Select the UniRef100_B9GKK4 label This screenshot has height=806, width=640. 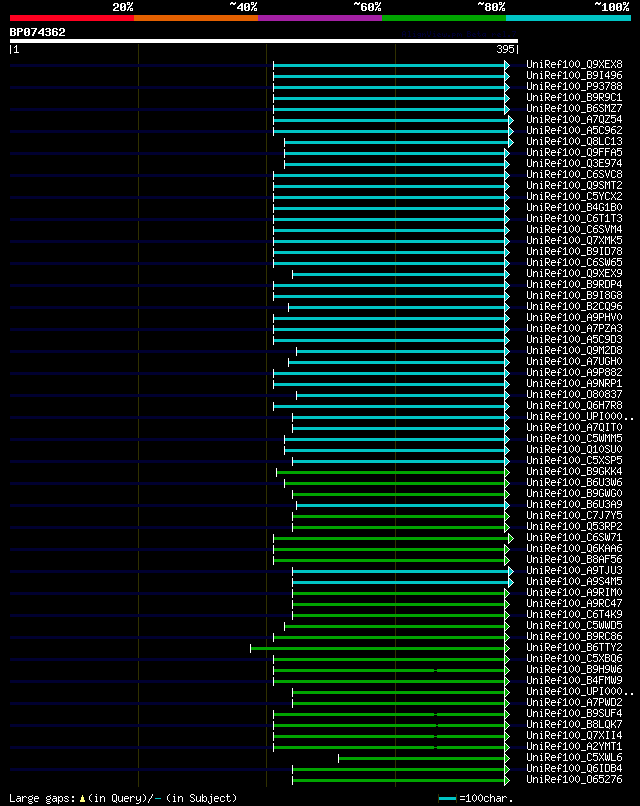pos(574,472)
